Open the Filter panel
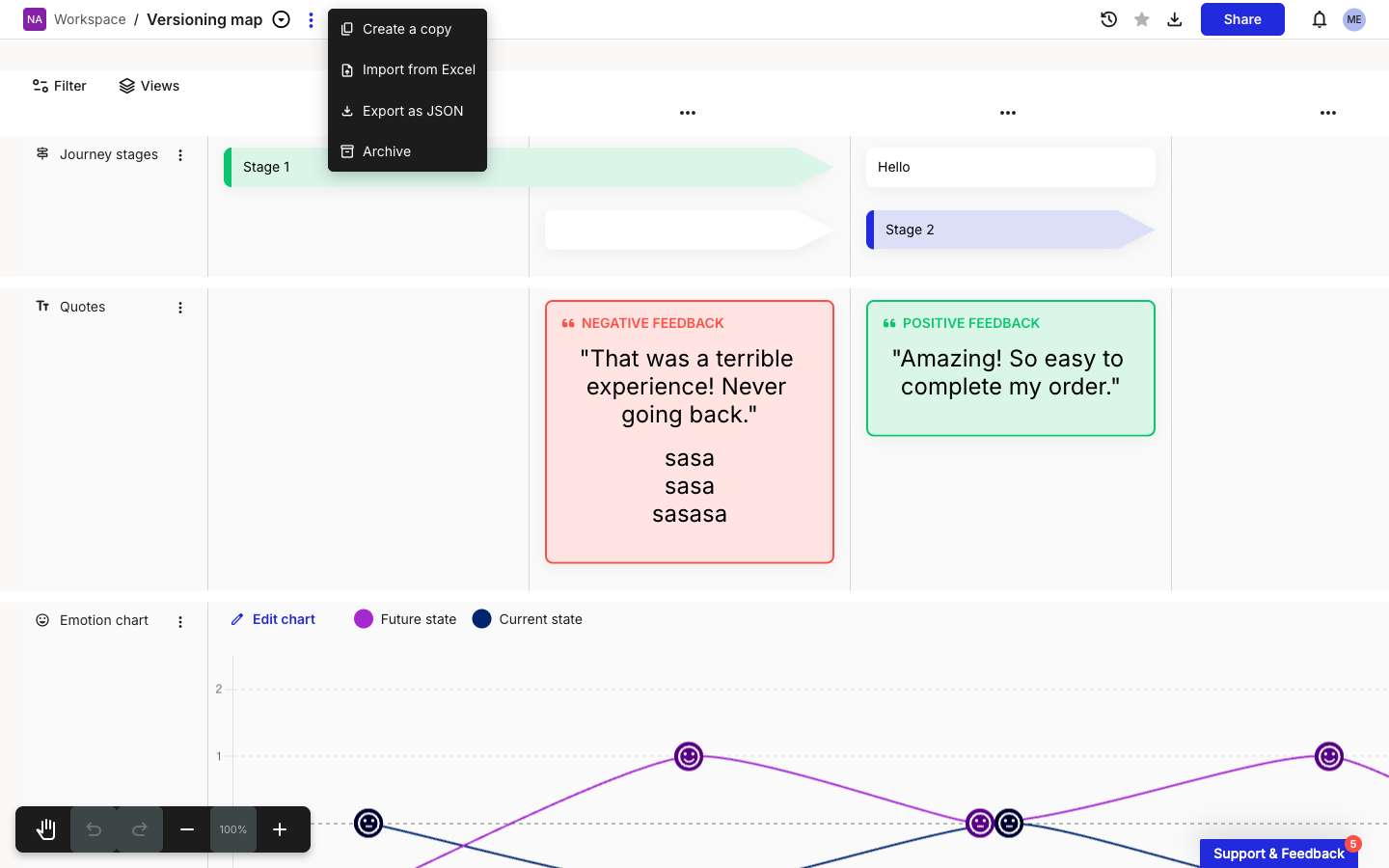The height and width of the screenshot is (868, 1389). point(60,86)
